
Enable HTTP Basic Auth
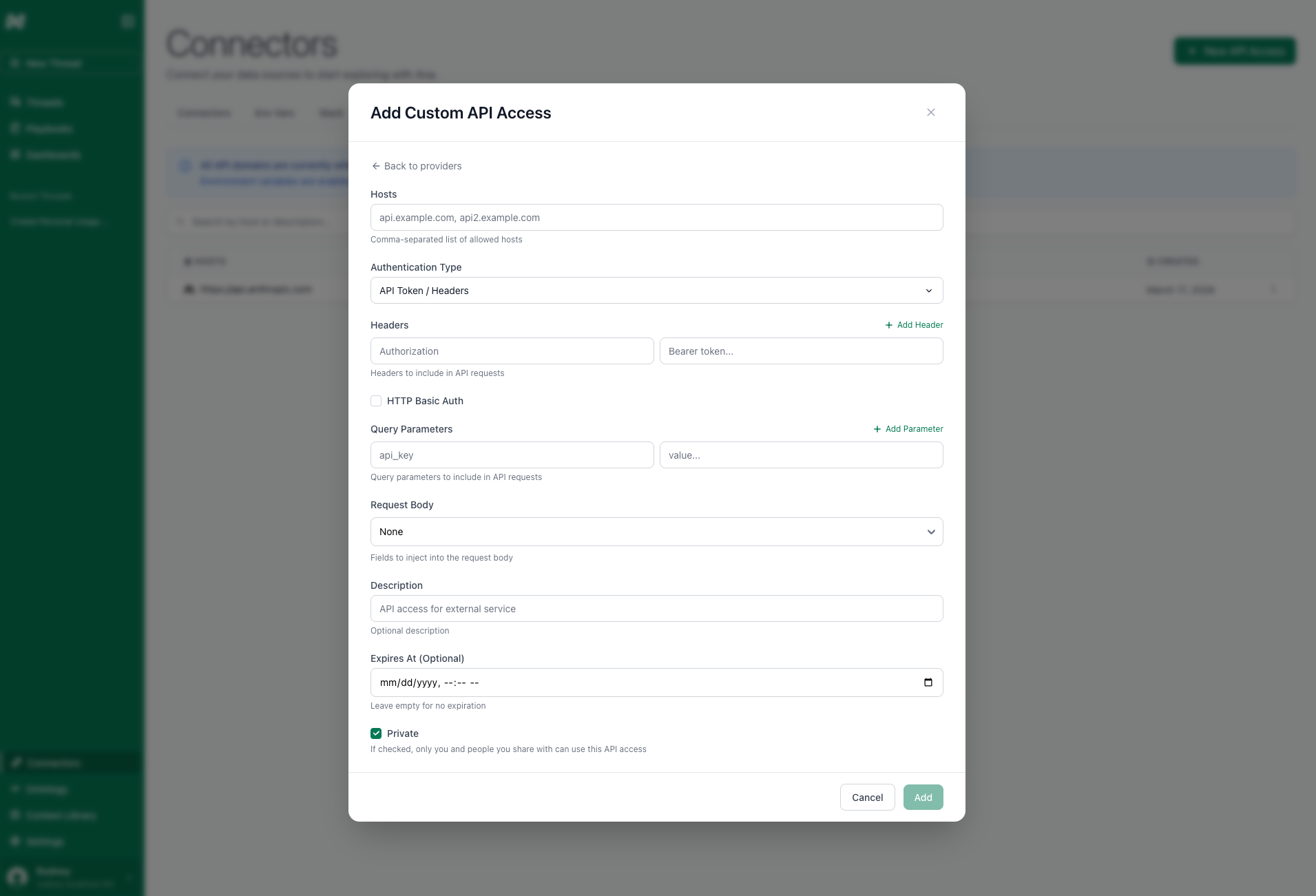click(x=376, y=400)
